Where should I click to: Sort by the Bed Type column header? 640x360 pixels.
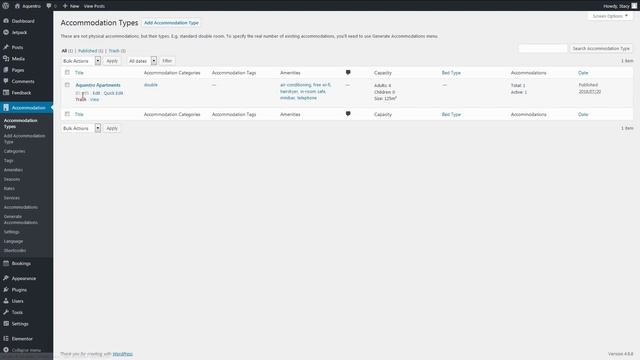click(x=451, y=73)
